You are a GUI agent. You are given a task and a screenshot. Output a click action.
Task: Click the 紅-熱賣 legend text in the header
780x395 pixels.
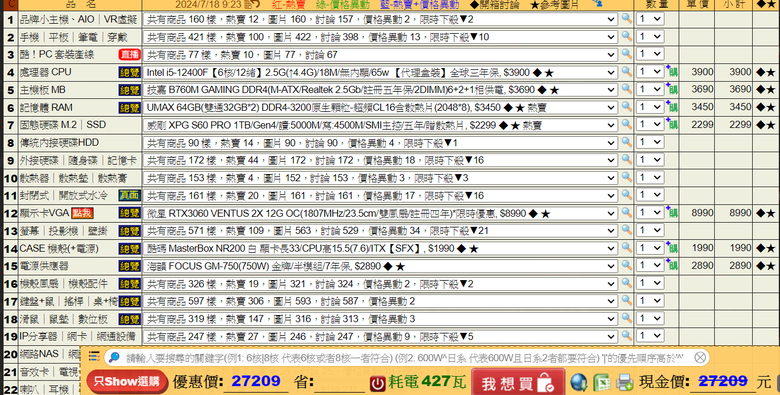click(x=289, y=5)
